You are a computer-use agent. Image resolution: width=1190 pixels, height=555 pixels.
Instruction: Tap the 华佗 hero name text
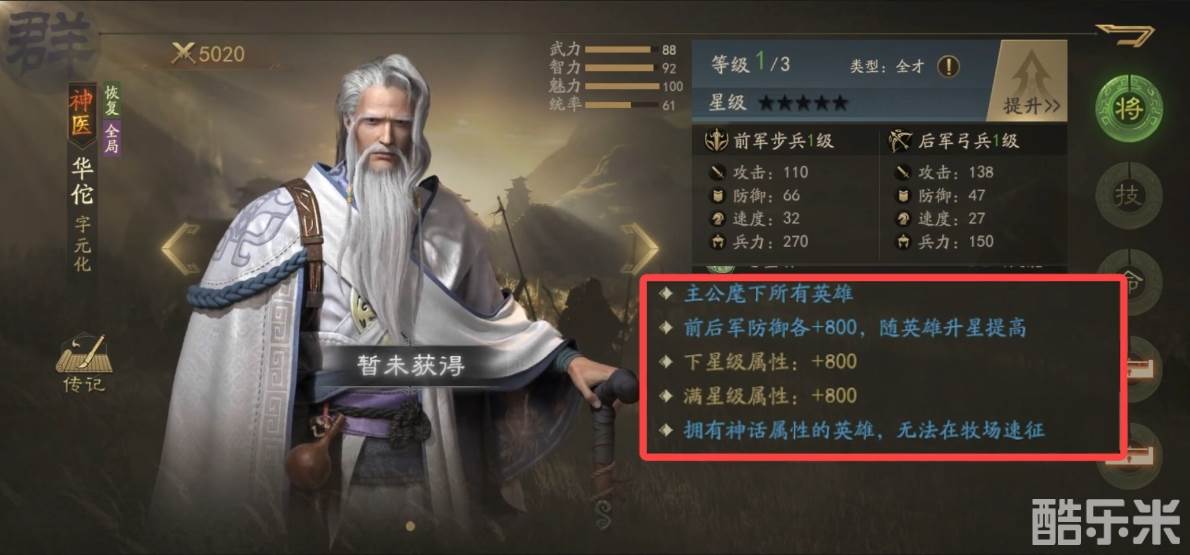pyautogui.click(x=82, y=181)
